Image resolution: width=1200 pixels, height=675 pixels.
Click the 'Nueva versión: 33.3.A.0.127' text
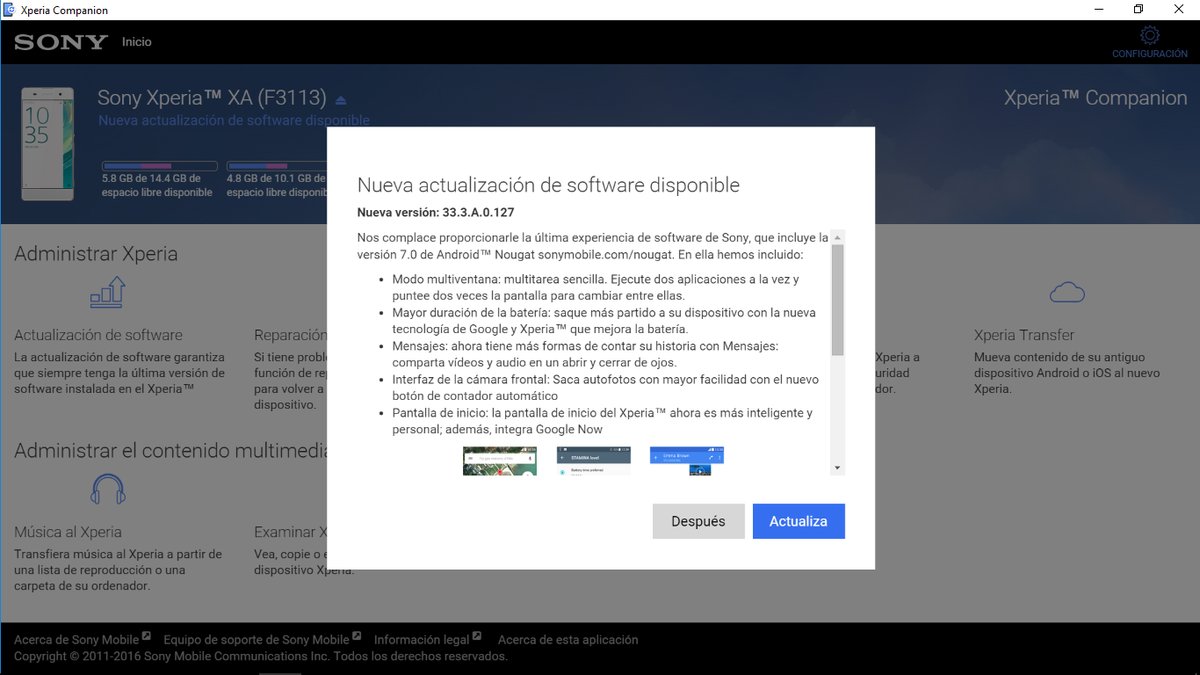[x=436, y=212]
